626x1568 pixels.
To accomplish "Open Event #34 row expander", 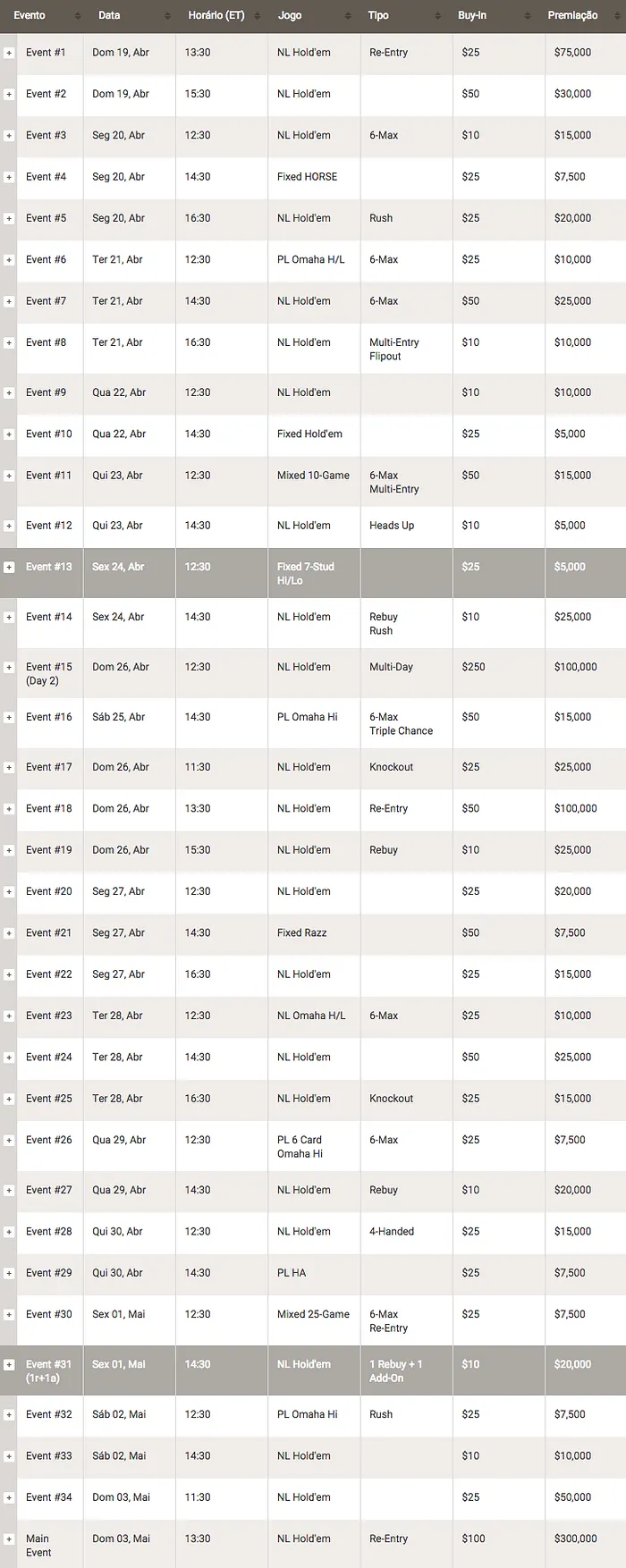I will [x=9, y=1498].
